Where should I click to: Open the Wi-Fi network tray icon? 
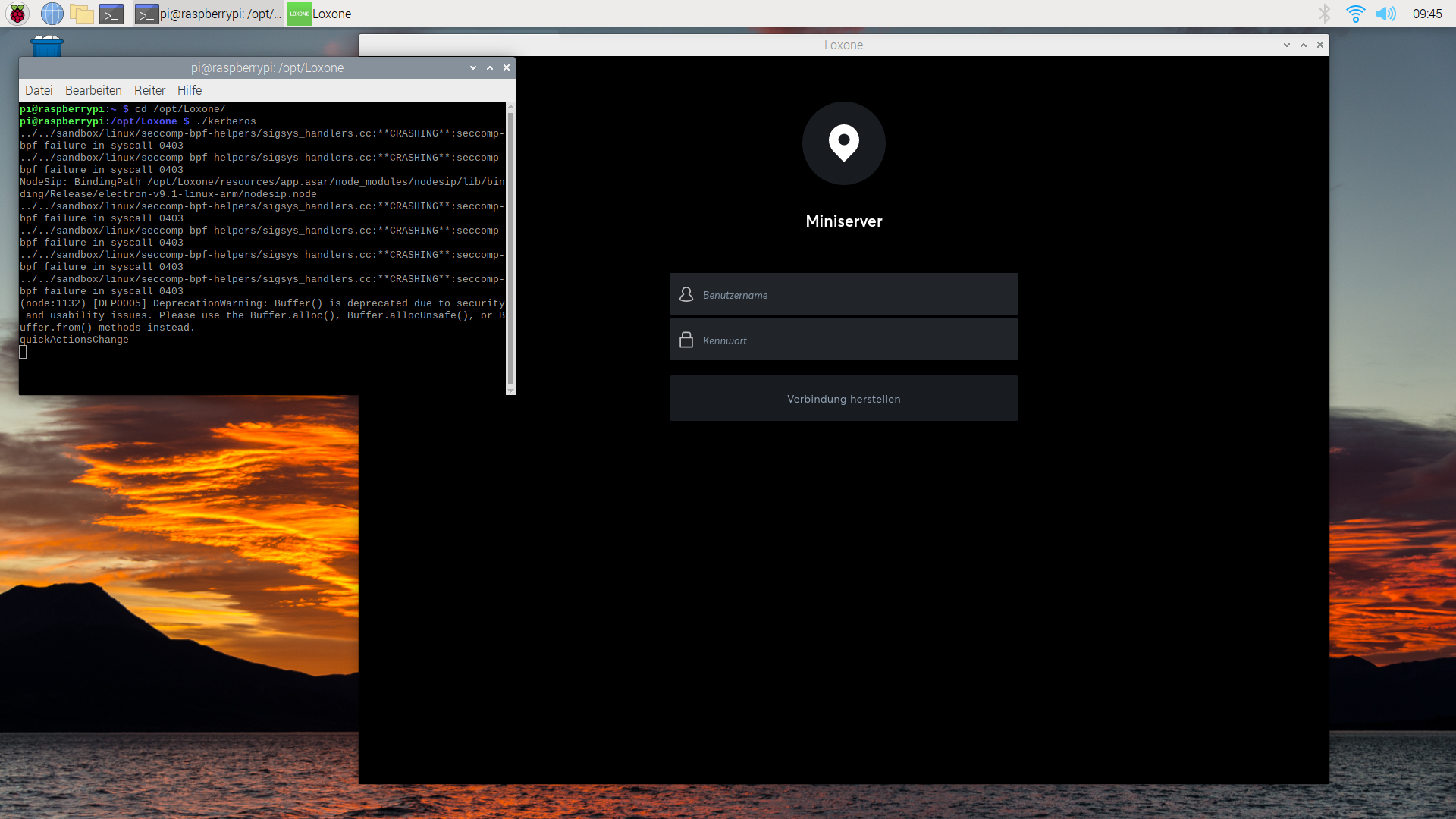pyautogui.click(x=1355, y=14)
